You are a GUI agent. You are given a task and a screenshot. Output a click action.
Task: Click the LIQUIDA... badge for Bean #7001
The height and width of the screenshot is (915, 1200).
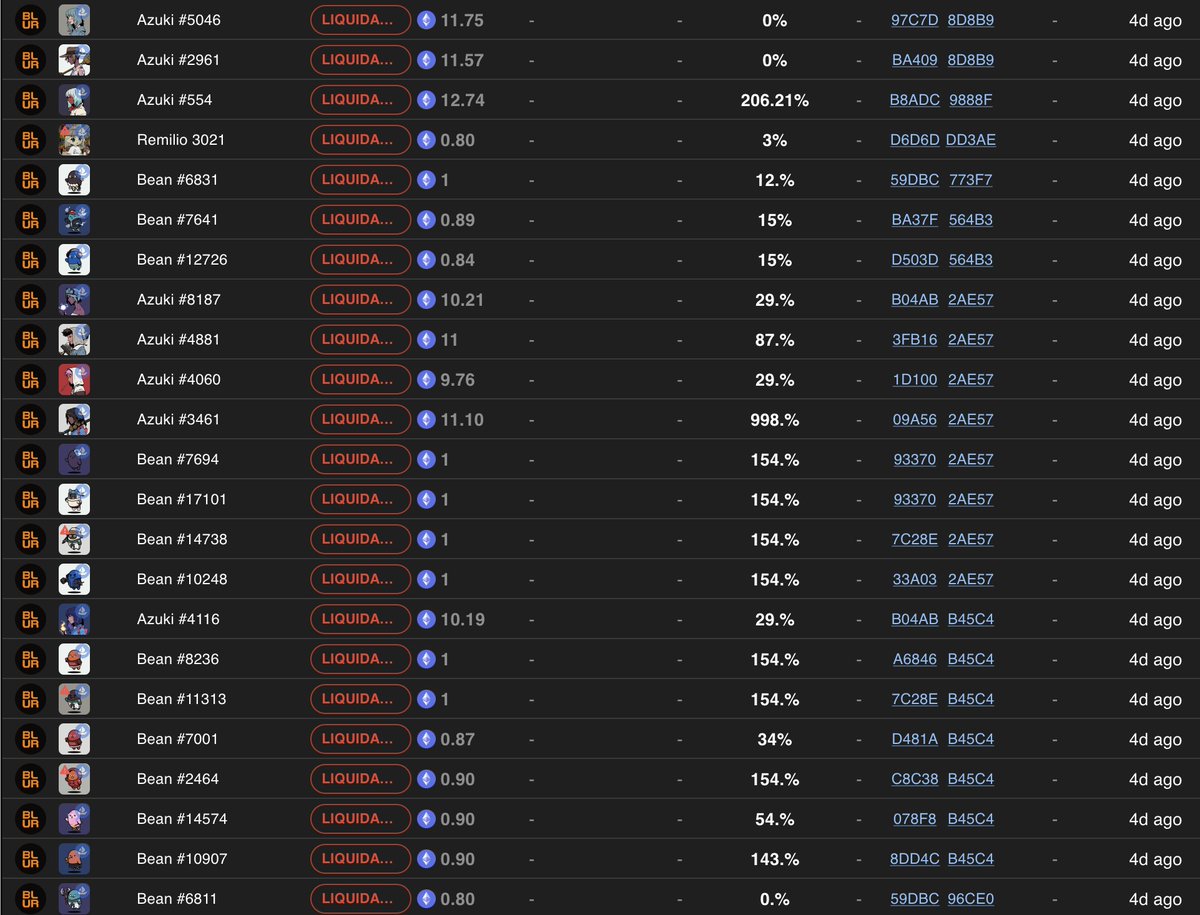coord(360,739)
